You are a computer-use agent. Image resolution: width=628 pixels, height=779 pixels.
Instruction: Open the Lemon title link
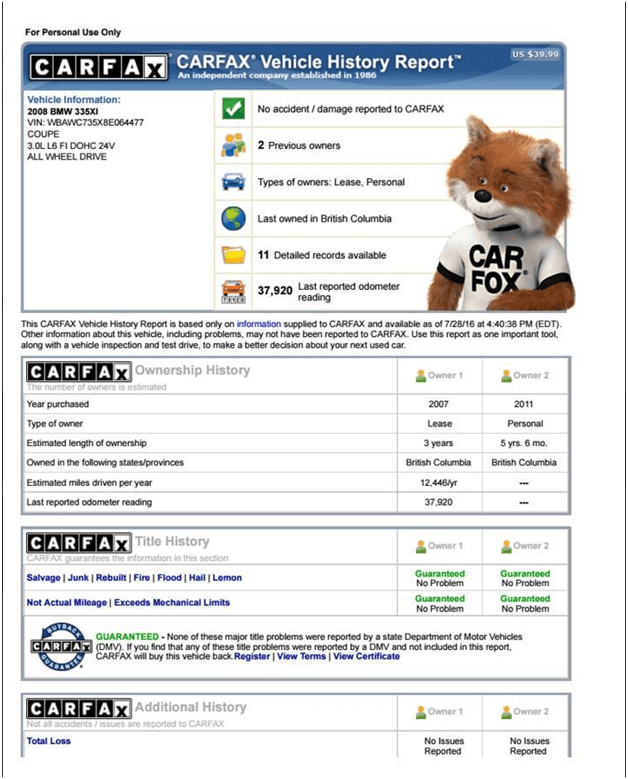(x=227, y=578)
